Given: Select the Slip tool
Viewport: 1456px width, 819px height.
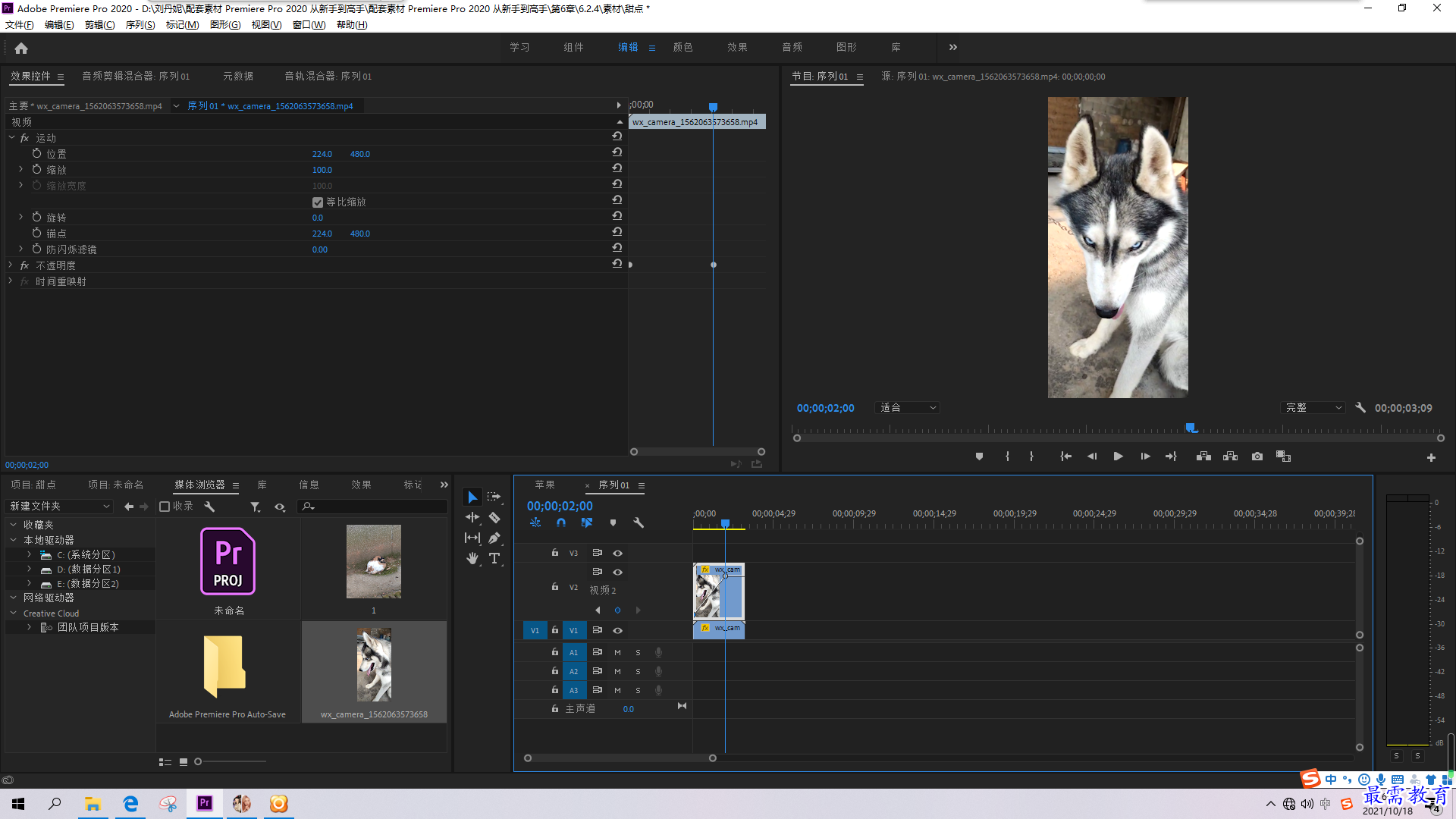Looking at the screenshot, I should point(472,538).
